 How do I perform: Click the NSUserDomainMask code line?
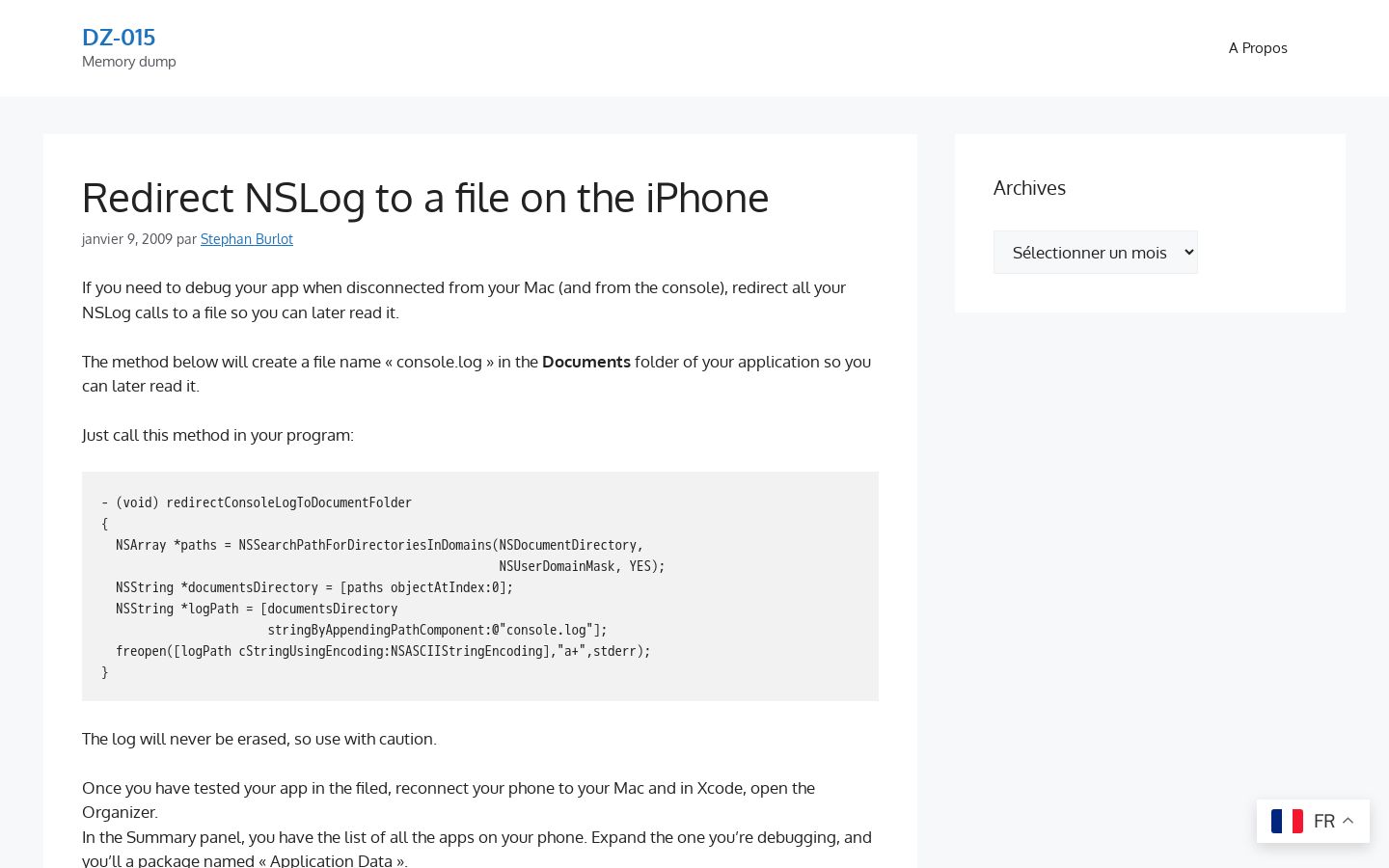click(x=582, y=566)
